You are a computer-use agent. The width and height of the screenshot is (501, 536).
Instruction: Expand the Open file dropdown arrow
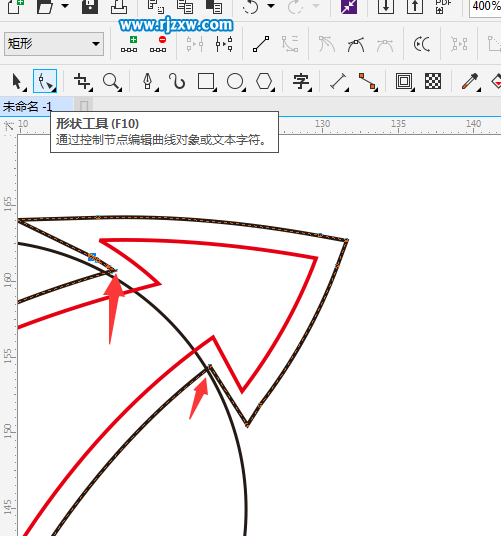point(65,5)
